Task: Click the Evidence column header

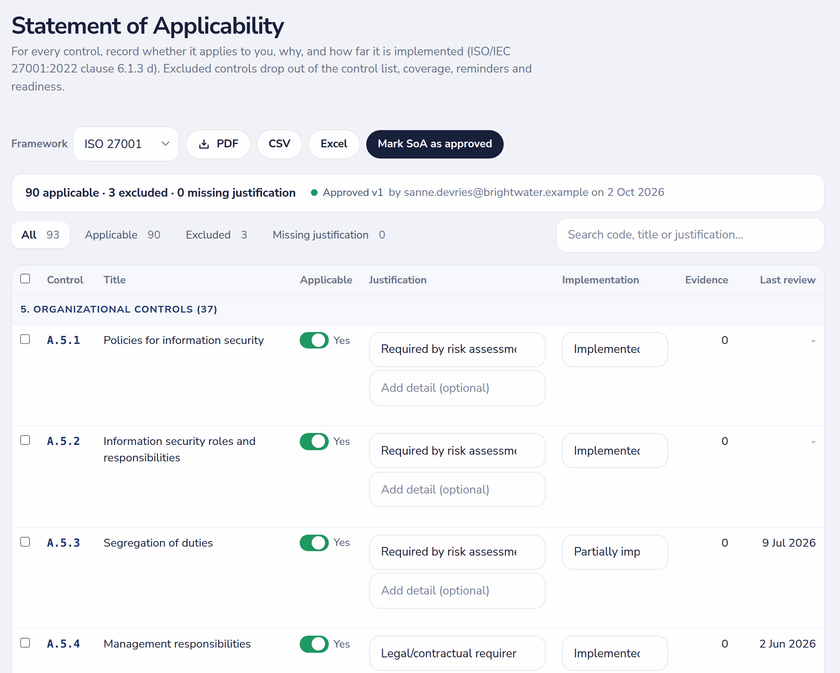Action: [x=706, y=280]
